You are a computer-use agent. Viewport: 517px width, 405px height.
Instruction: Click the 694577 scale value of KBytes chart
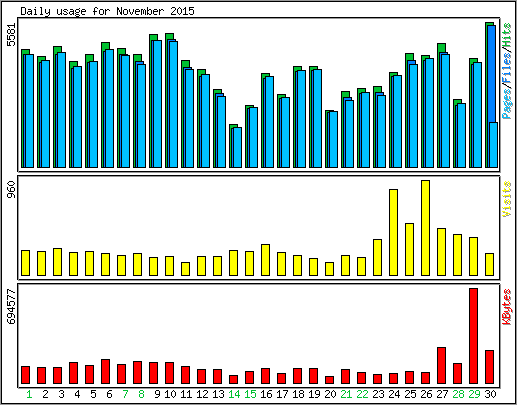pos(11,307)
